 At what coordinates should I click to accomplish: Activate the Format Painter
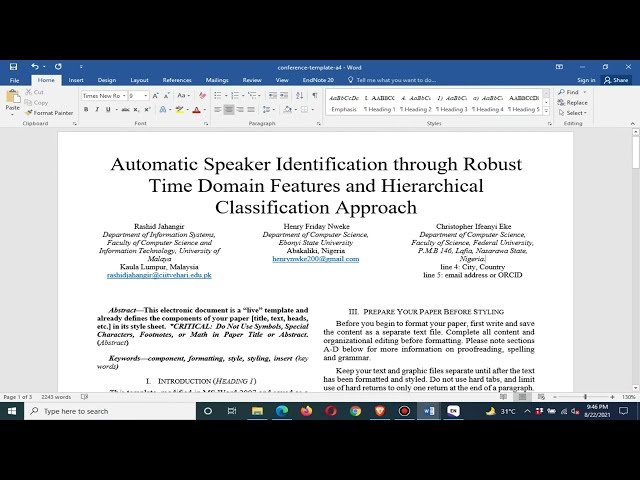click(x=49, y=113)
